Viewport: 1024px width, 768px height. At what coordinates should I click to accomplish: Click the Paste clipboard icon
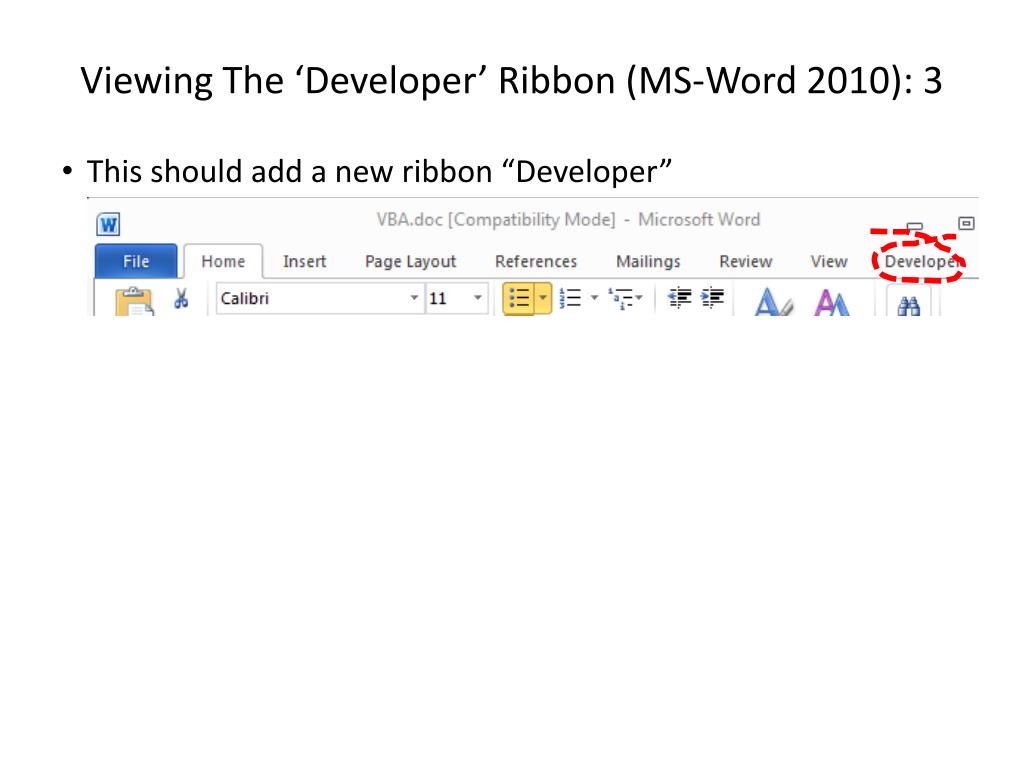tap(134, 302)
